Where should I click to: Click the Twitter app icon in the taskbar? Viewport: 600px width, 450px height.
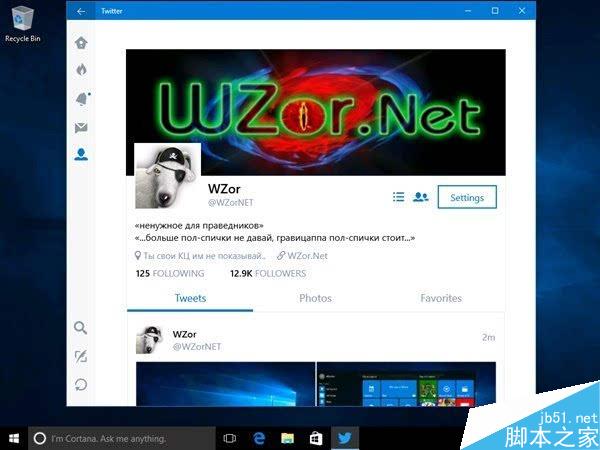345,438
